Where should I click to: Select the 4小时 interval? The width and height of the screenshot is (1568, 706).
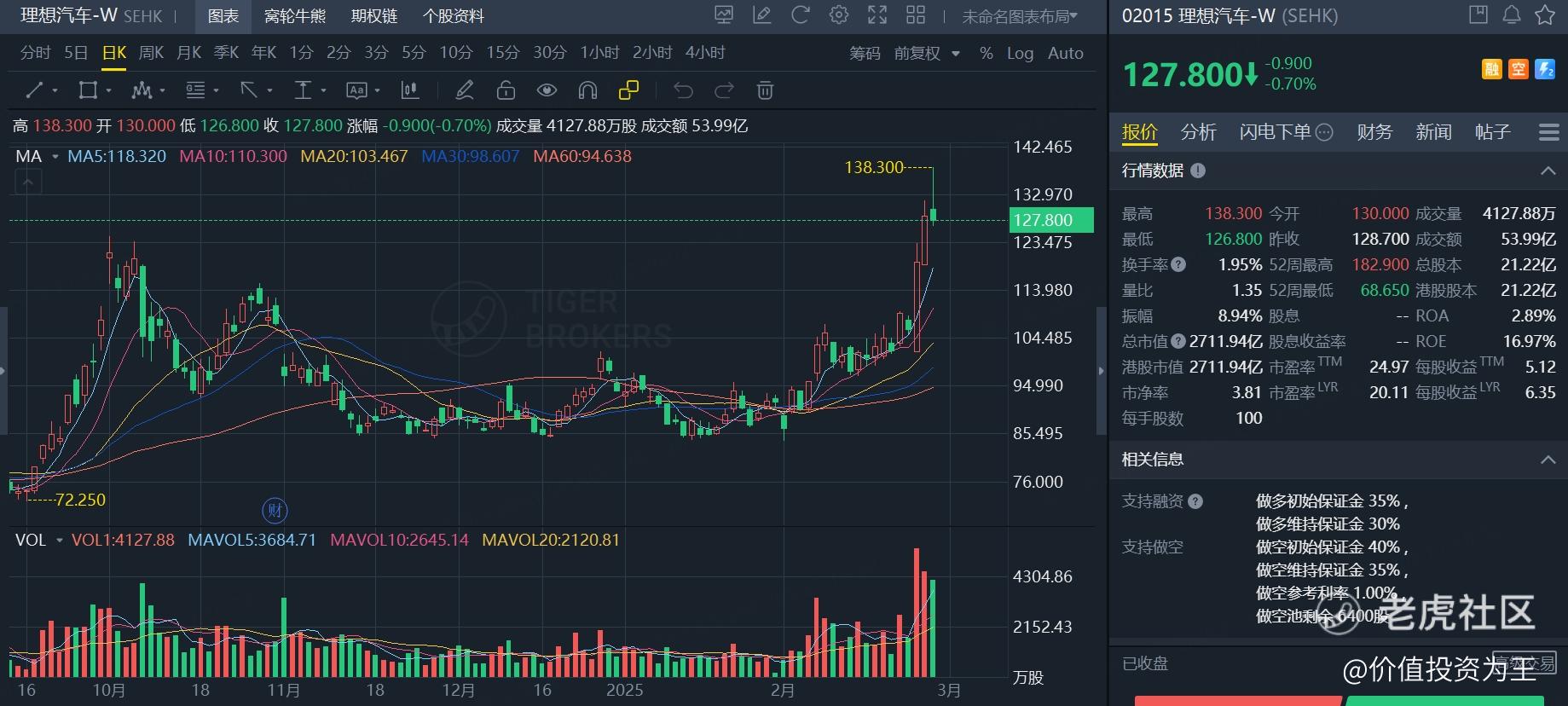pos(705,53)
